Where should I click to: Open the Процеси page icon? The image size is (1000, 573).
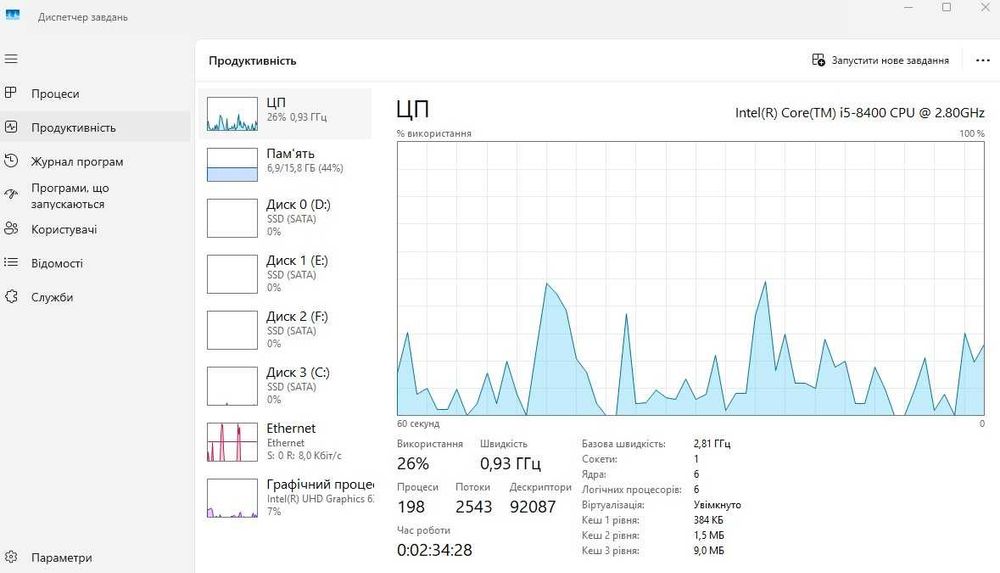click(x=11, y=93)
